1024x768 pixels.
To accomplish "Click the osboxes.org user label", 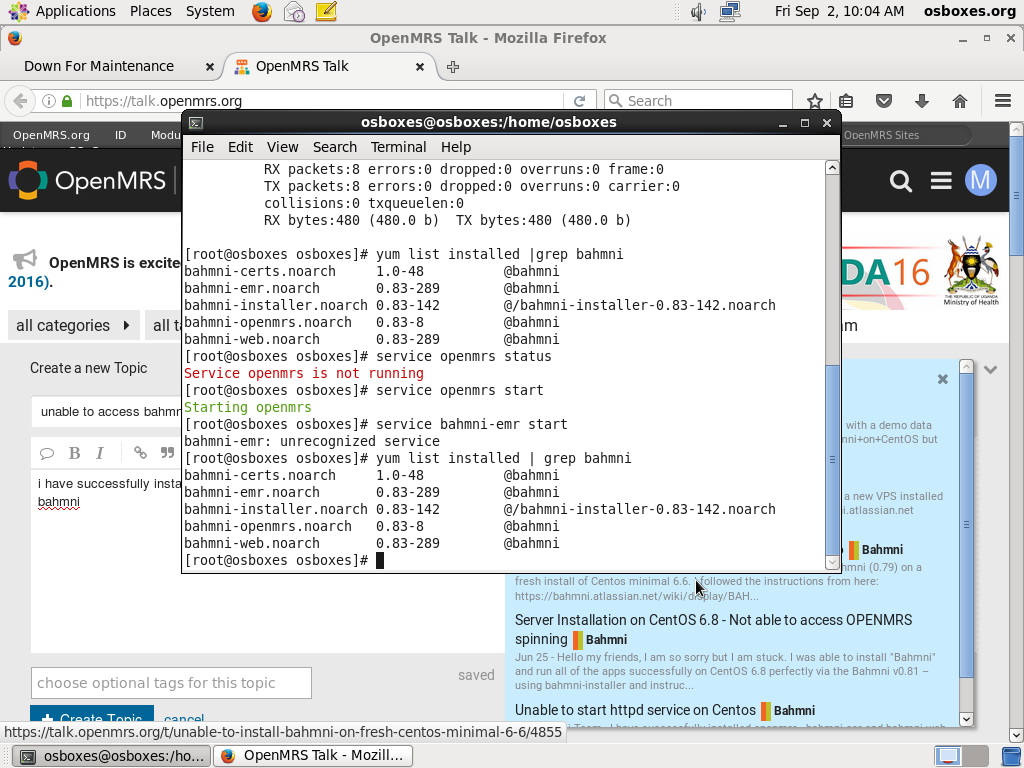I will click(x=969, y=11).
